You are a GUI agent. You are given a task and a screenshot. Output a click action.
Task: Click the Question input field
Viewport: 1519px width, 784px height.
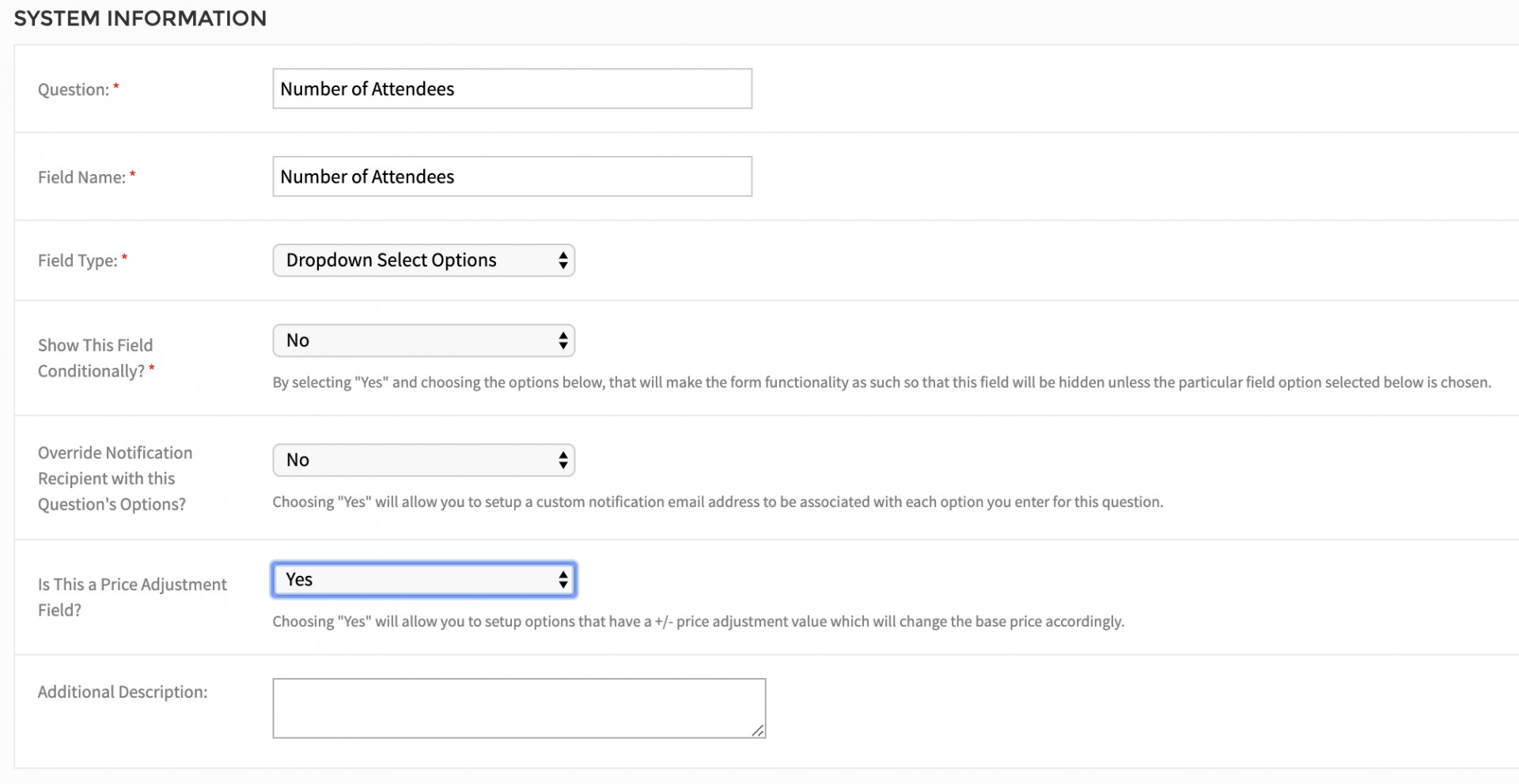(512, 89)
